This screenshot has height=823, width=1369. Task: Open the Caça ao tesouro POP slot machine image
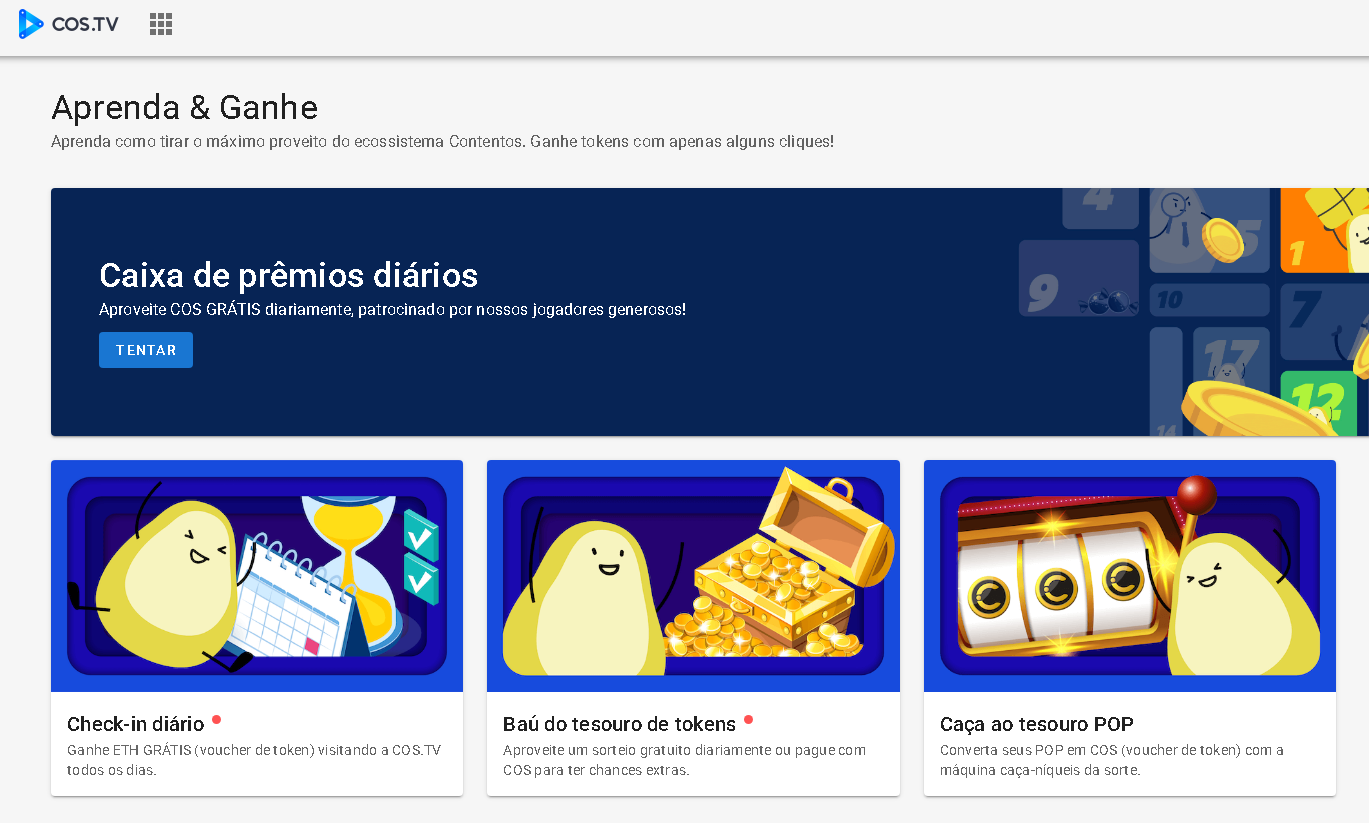pos(1130,576)
